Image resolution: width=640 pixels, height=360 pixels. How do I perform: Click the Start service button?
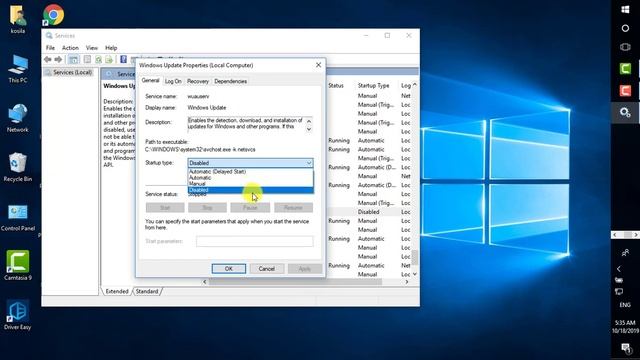pyautogui.click(x=165, y=208)
